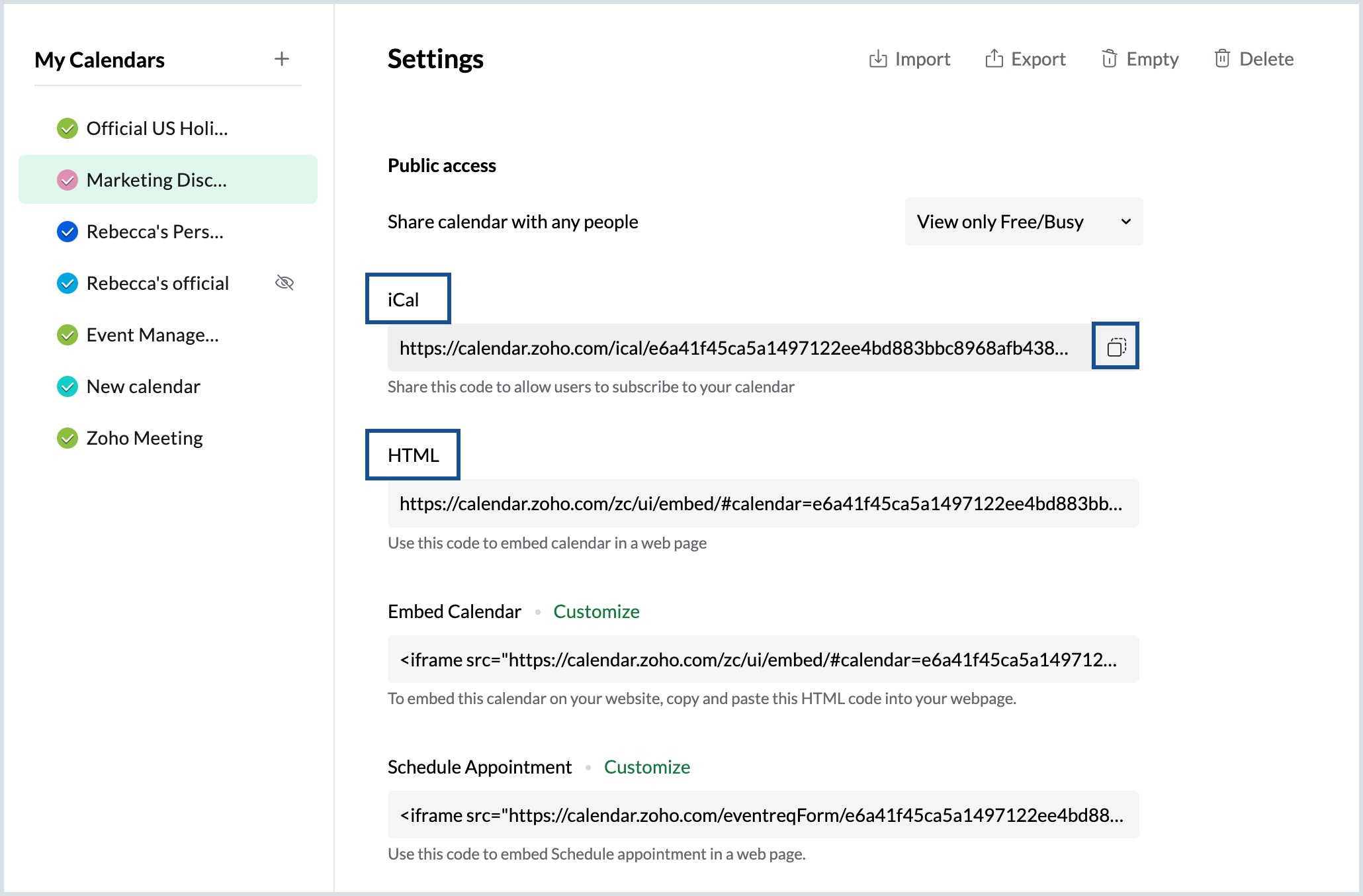Open the View only Free/Busy dropdown
The image size is (1363, 896).
pyautogui.click(x=1023, y=222)
